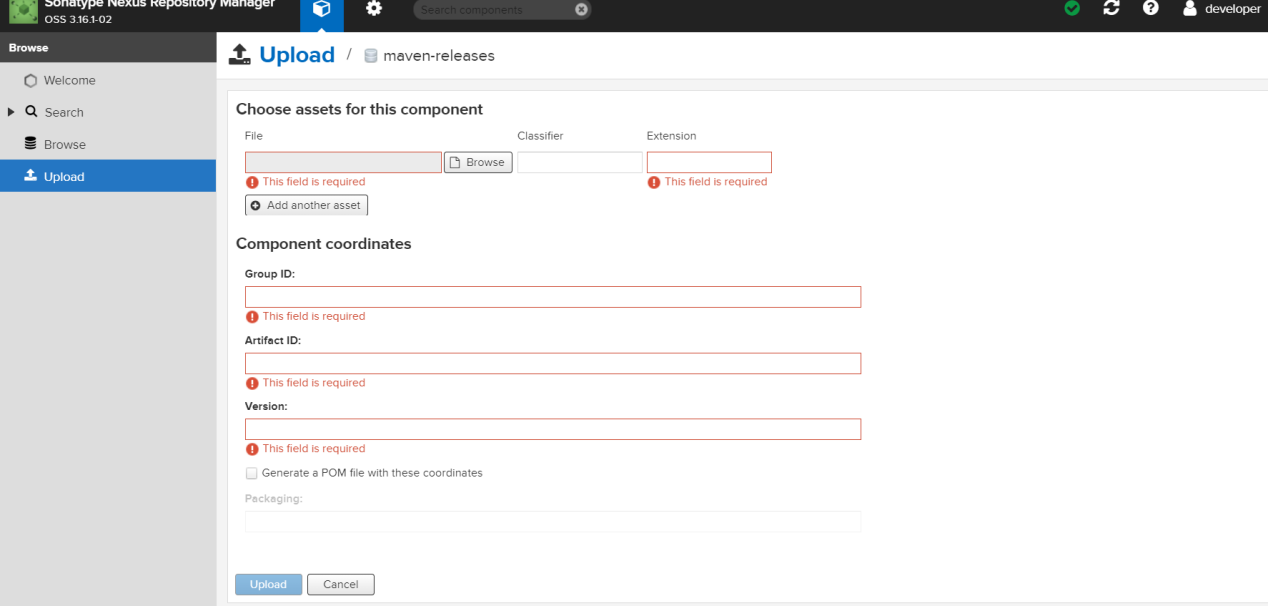The width and height of the screenshot is (1268, 606).
Task: Focus the Group ID input field
Action: point(552,297)
